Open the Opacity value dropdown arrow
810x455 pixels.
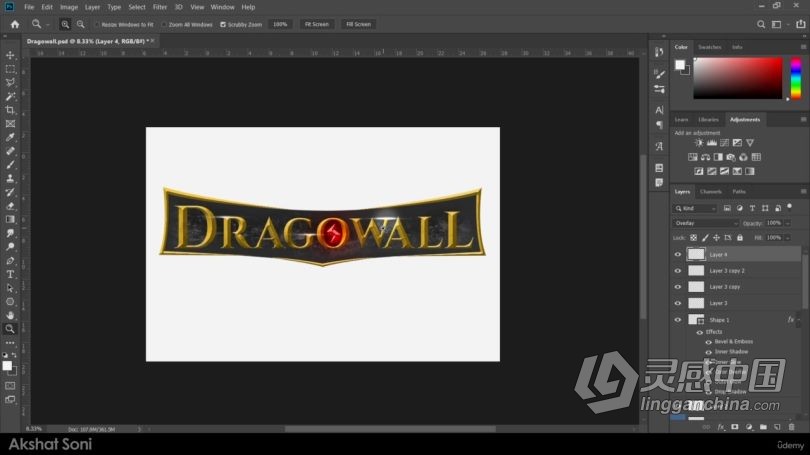pyautogui.click(x=788, y=223)
